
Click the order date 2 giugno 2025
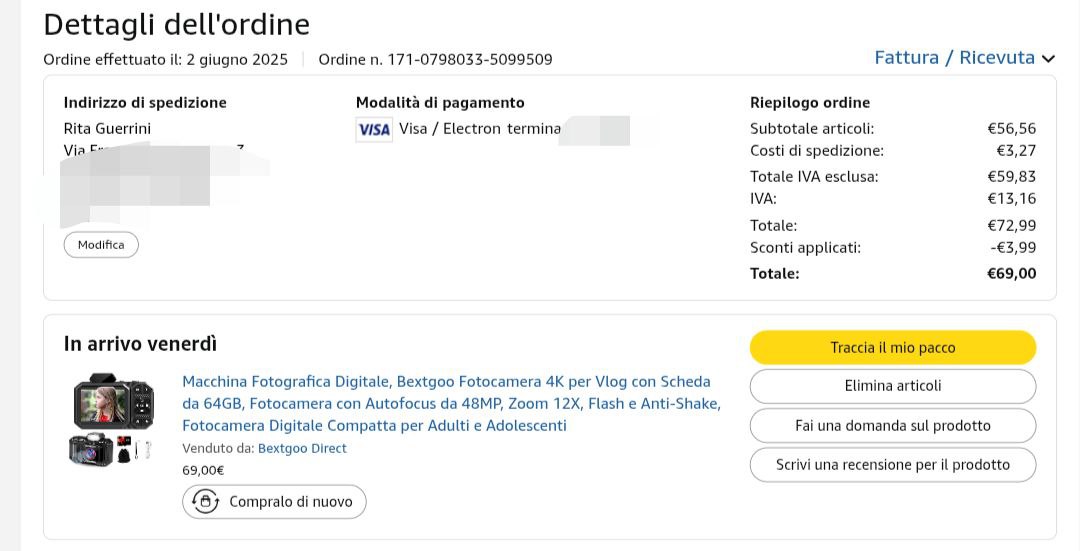237,59
